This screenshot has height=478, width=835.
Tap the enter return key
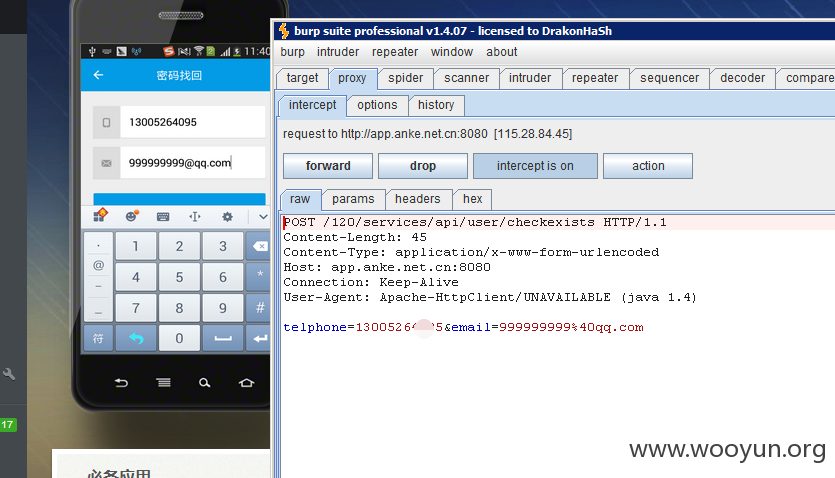258,338
